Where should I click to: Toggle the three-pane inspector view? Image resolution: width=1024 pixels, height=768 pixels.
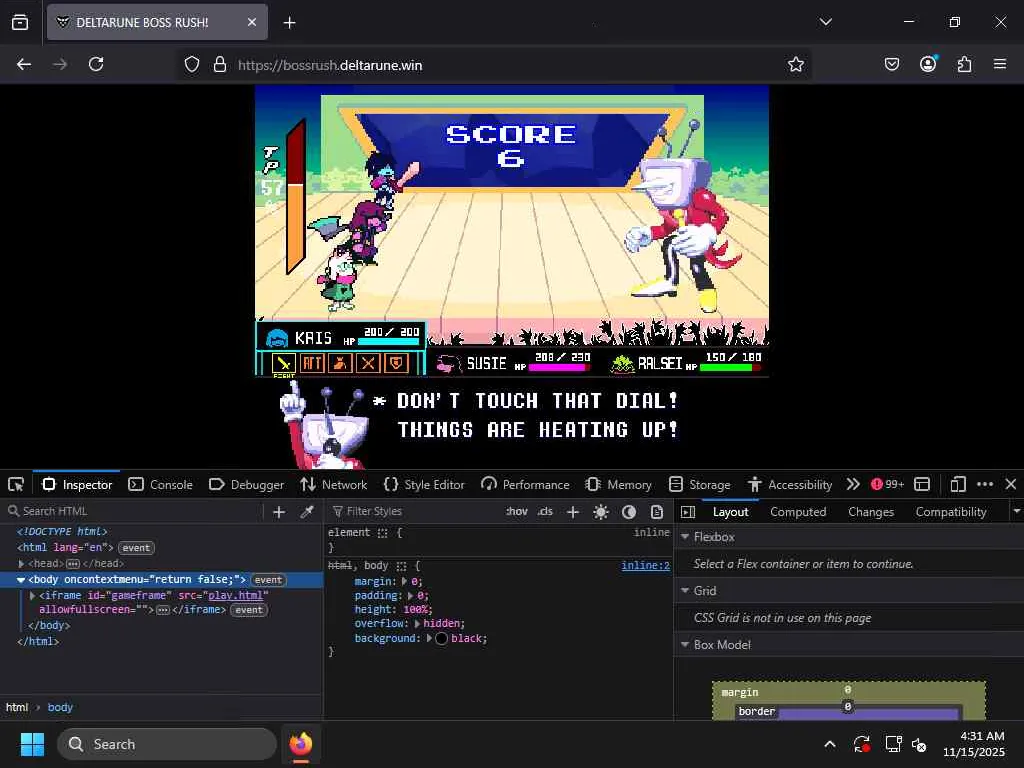[688, 512]
